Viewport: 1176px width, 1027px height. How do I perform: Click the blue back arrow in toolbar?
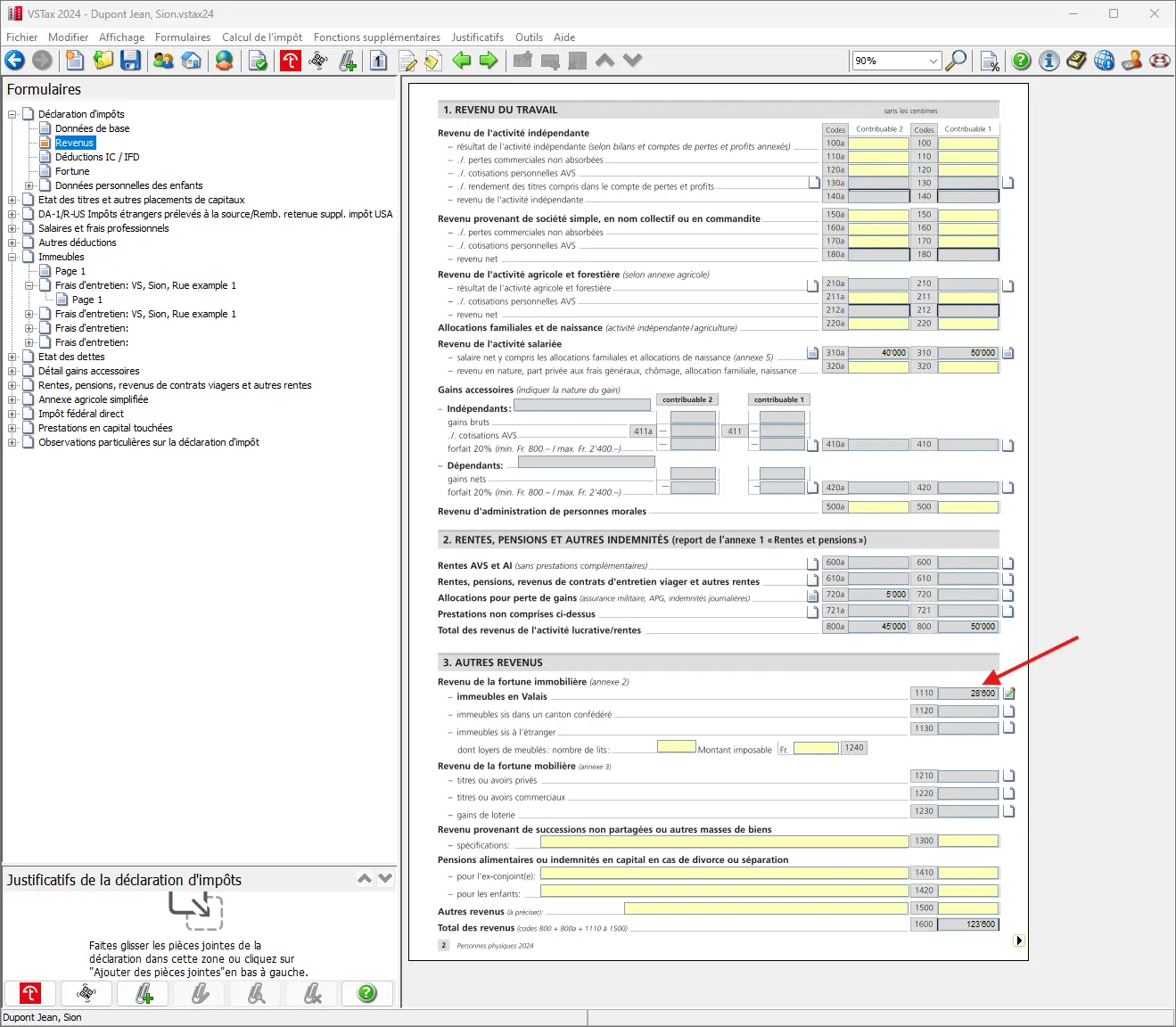pyautogui.click(x=15, y=61)
